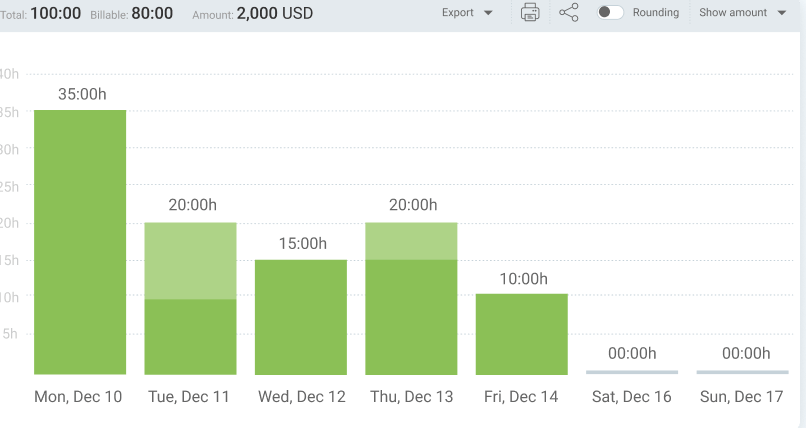Click Tuesday's dark green billable segment
Image resolution: width=806 pixels, height=428 pixels.
click(x=190, y=336)
